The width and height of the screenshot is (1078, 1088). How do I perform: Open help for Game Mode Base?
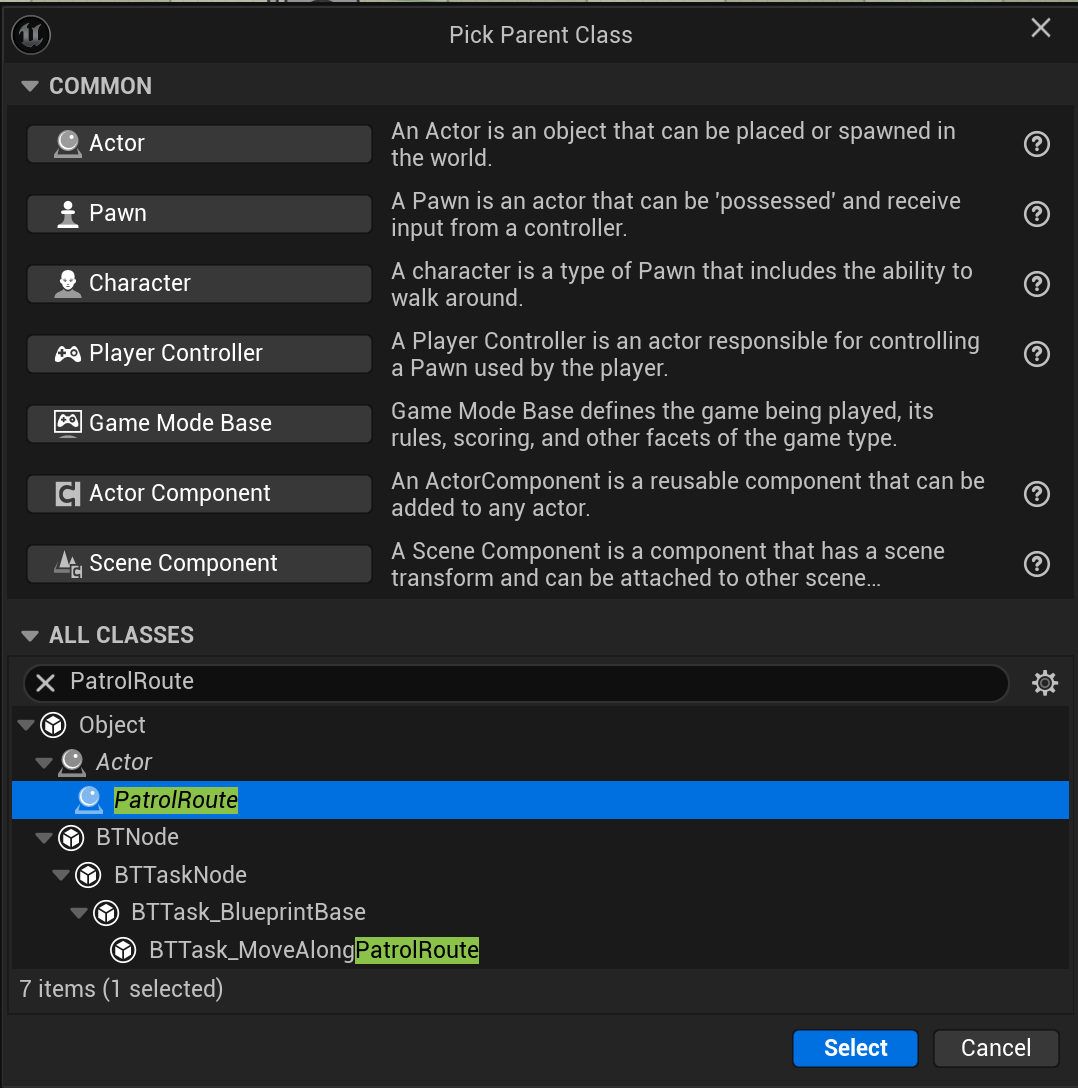click(1037, 424)
